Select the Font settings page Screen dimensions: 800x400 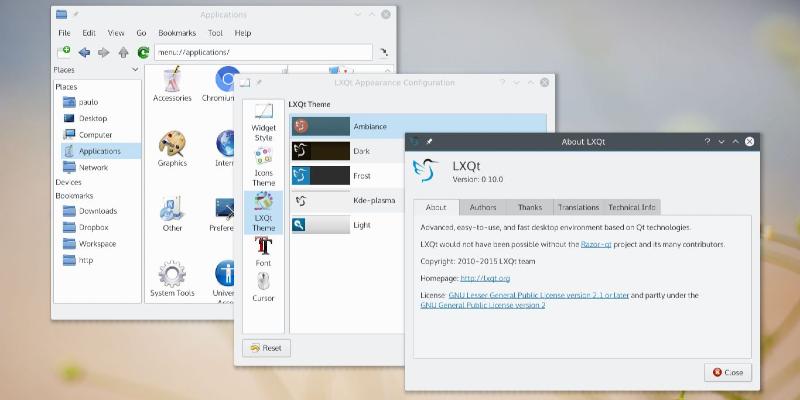coord(263,250)
